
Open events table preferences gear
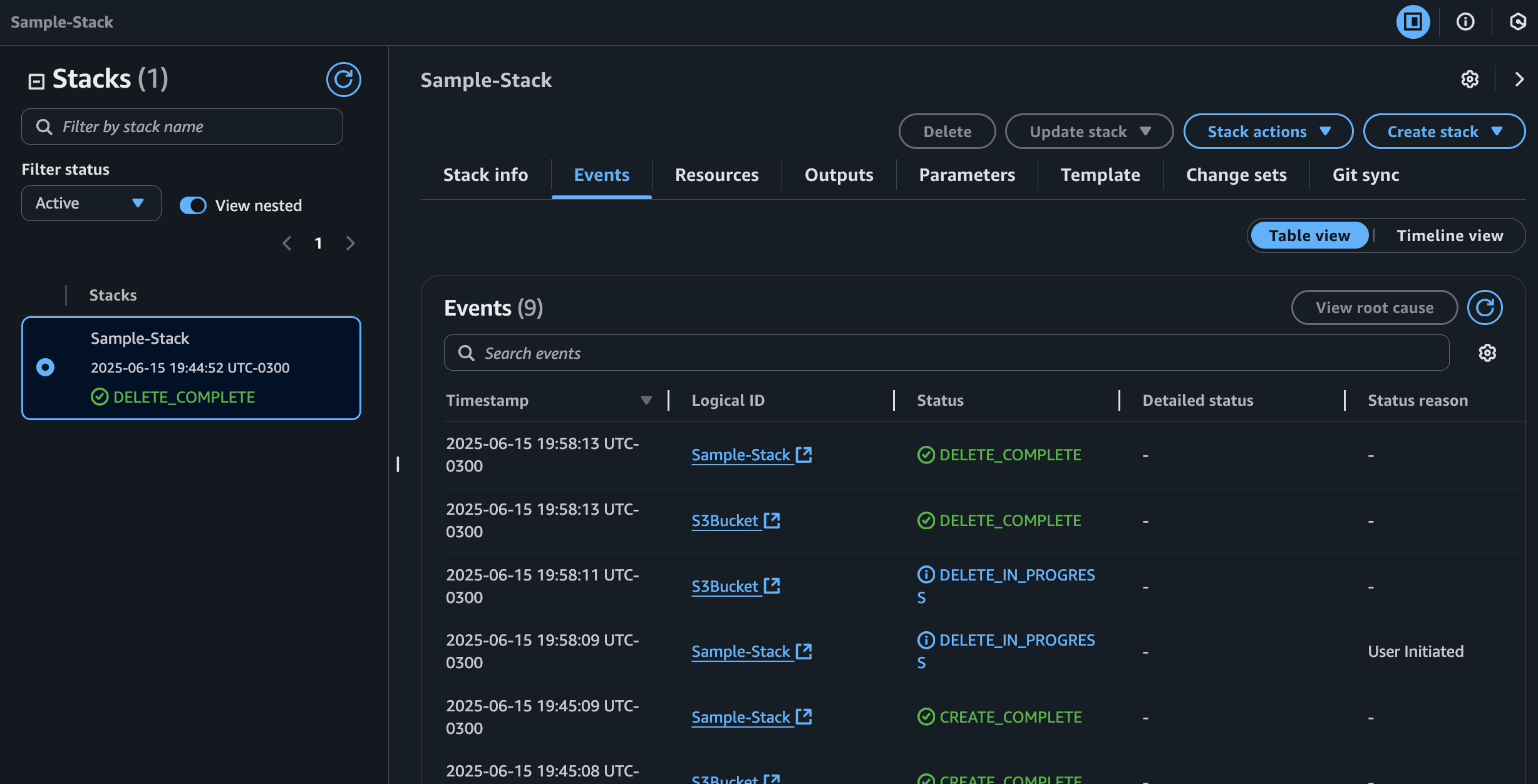point(1487,353)
